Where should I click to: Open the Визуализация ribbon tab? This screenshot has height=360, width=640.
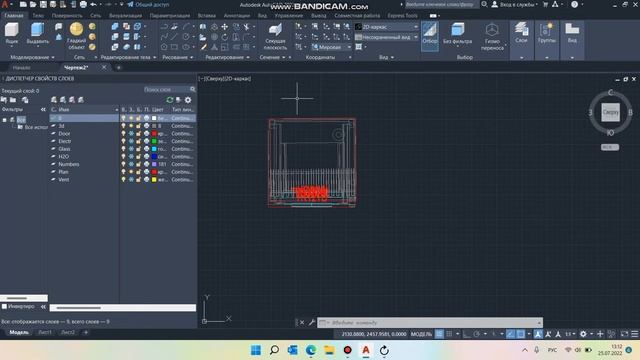pos(125,16)
